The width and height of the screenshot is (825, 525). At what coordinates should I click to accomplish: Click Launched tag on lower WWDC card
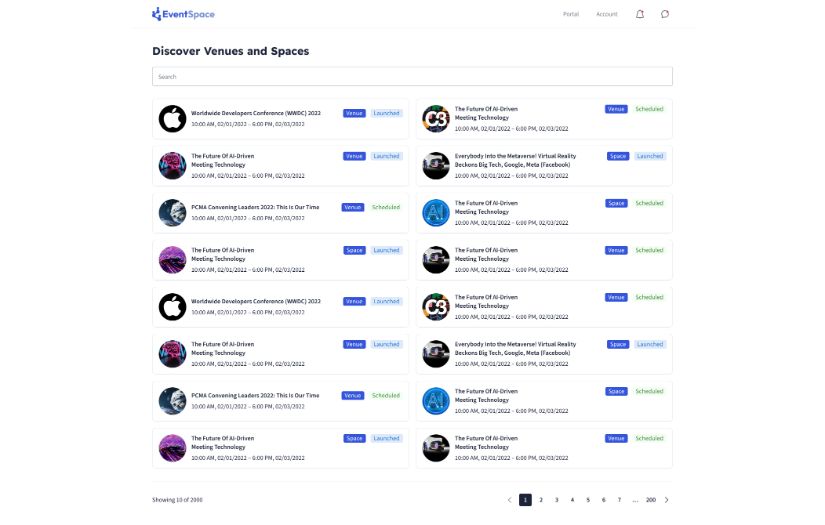[x=386, y=301]
